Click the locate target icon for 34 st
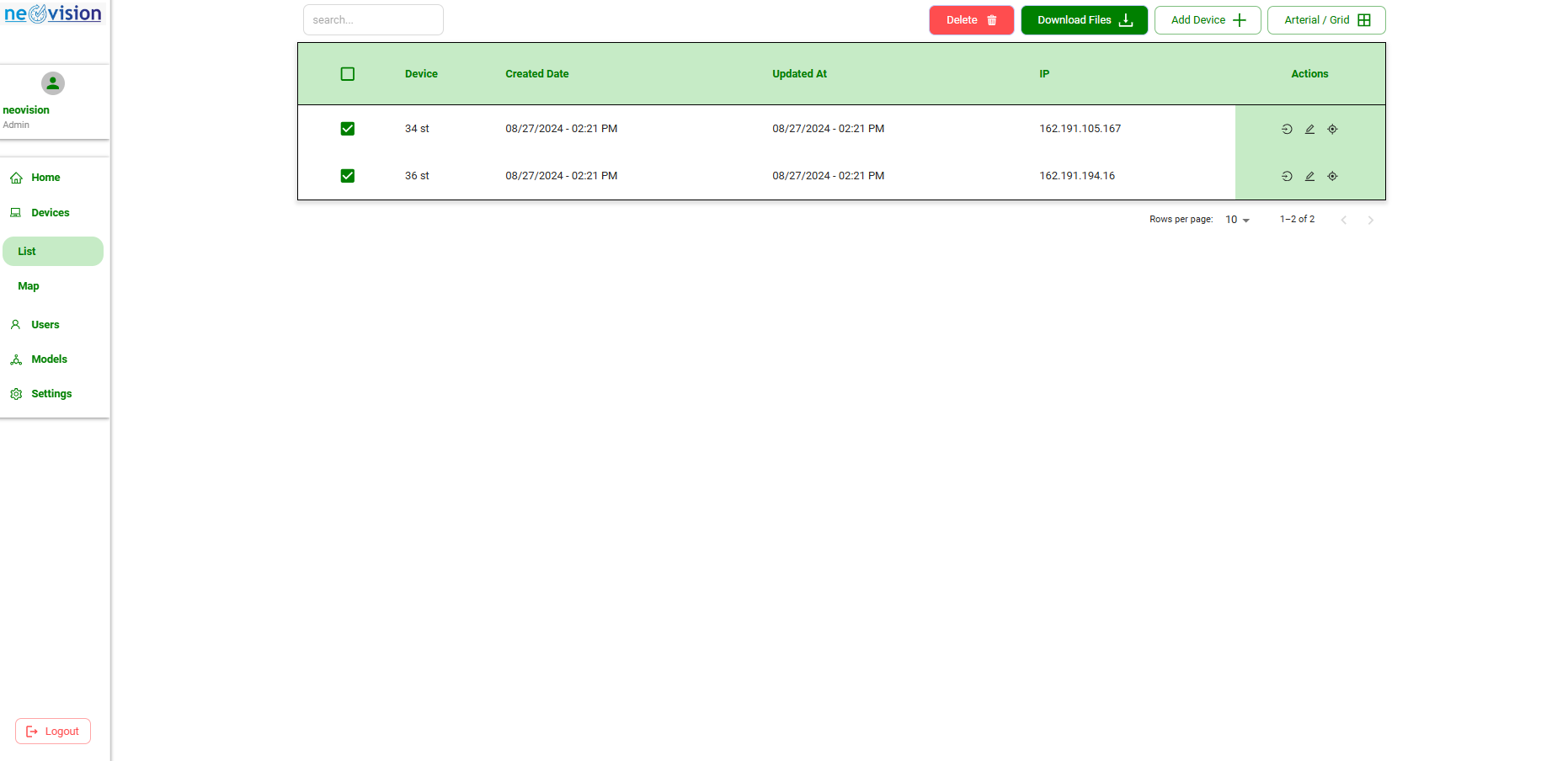1568x761 pixels. click(1332, 129)
